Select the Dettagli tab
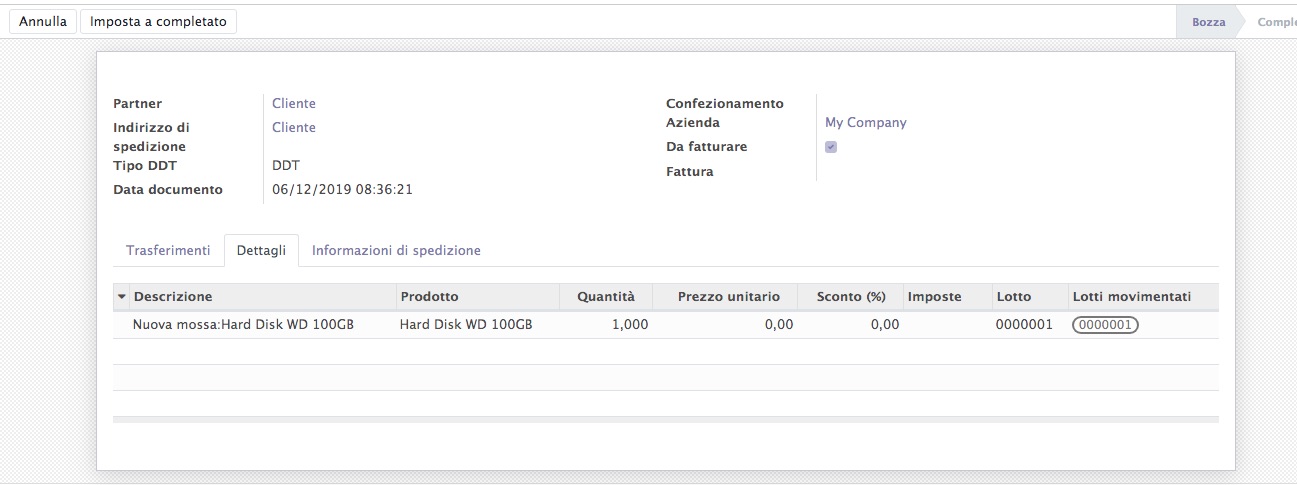This screenshot has height=485, width=1297. tap(262, 250)
